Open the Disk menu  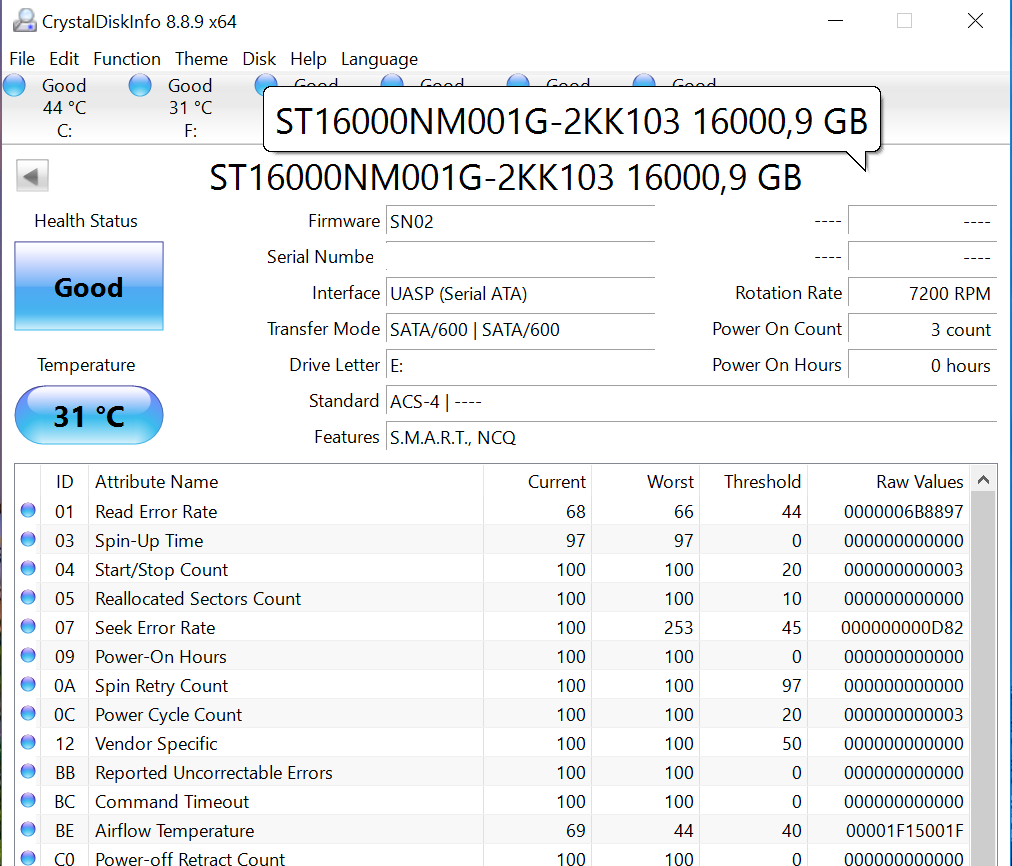[259, 59]
